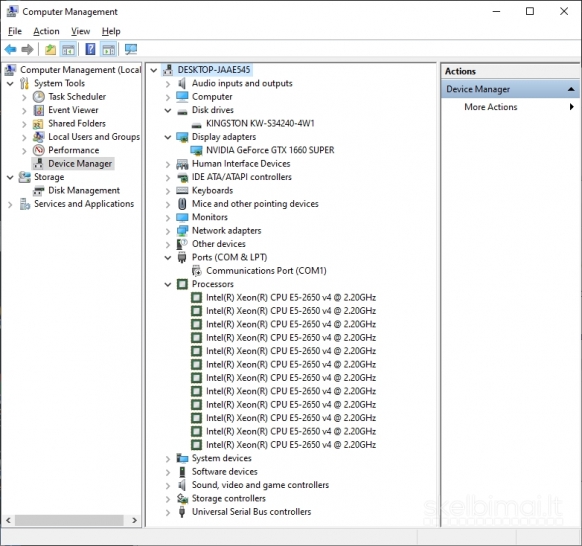582x546 pixels.
Task: Select NVIDIA GeForce GTX 1660 SUPER text
Action: click(270, 150)
